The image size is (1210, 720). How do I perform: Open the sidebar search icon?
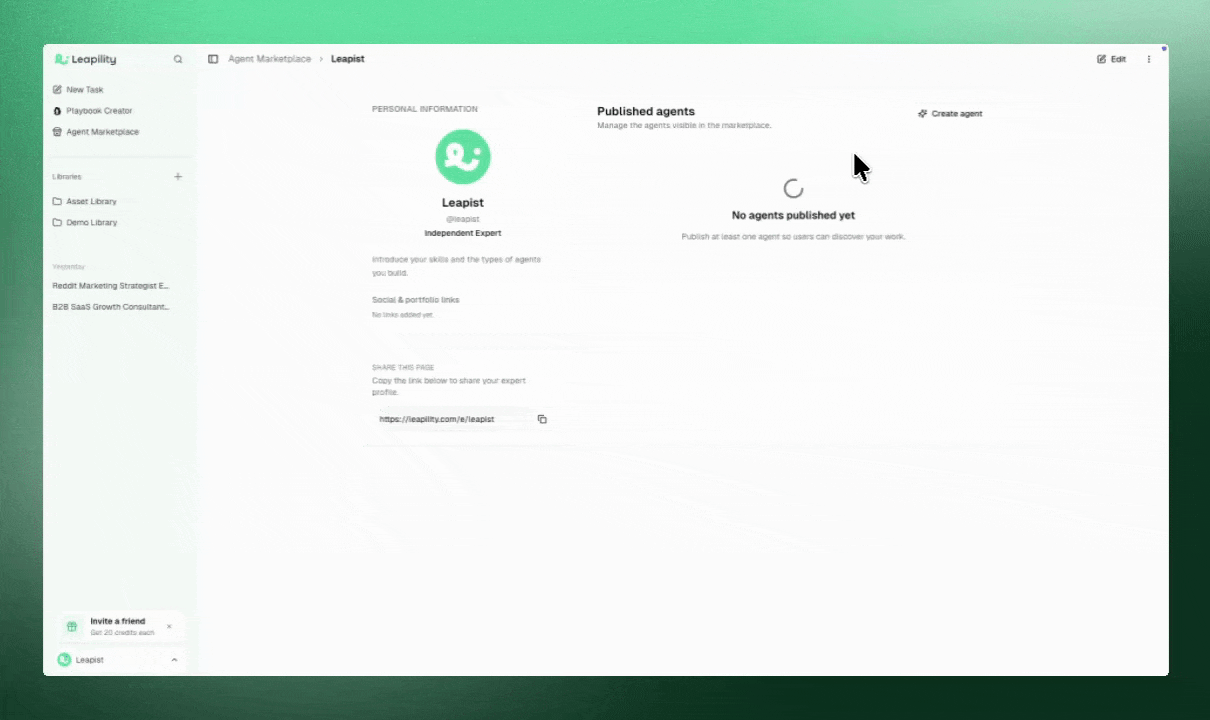[178, 59]
